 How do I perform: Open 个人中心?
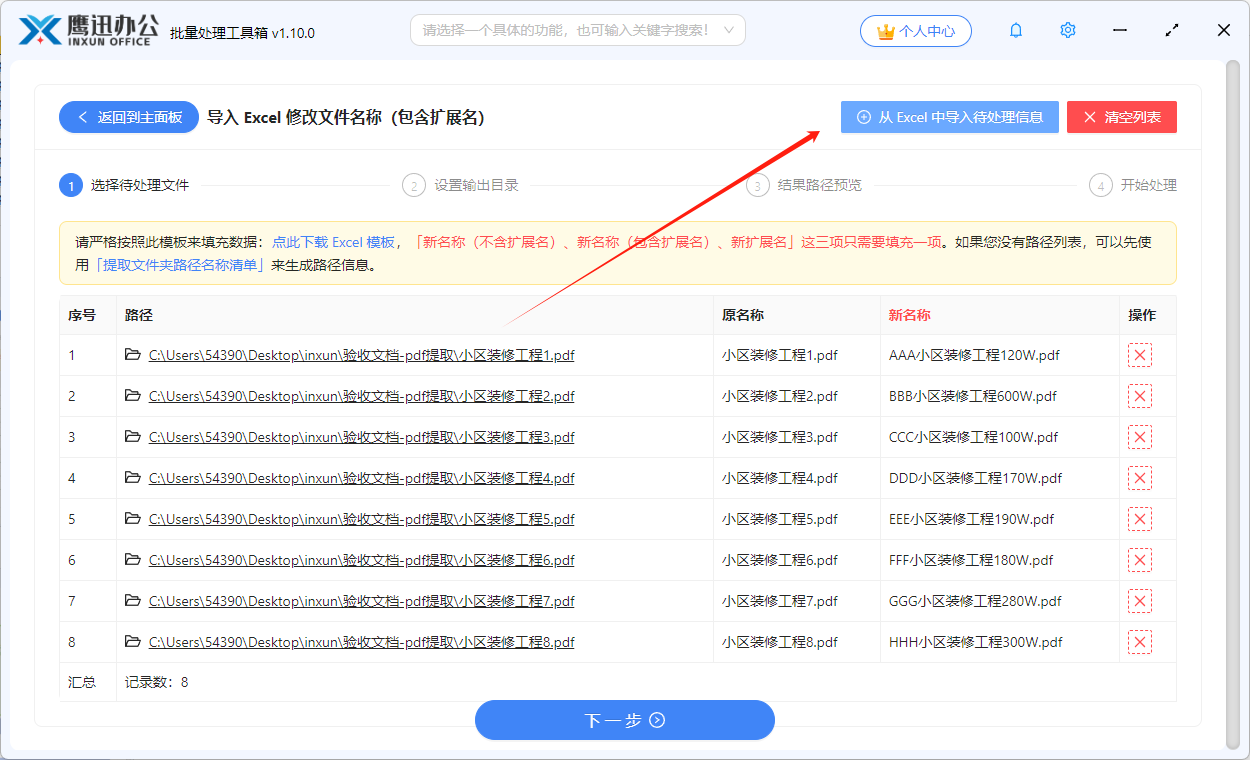click(x=915, y=31)
